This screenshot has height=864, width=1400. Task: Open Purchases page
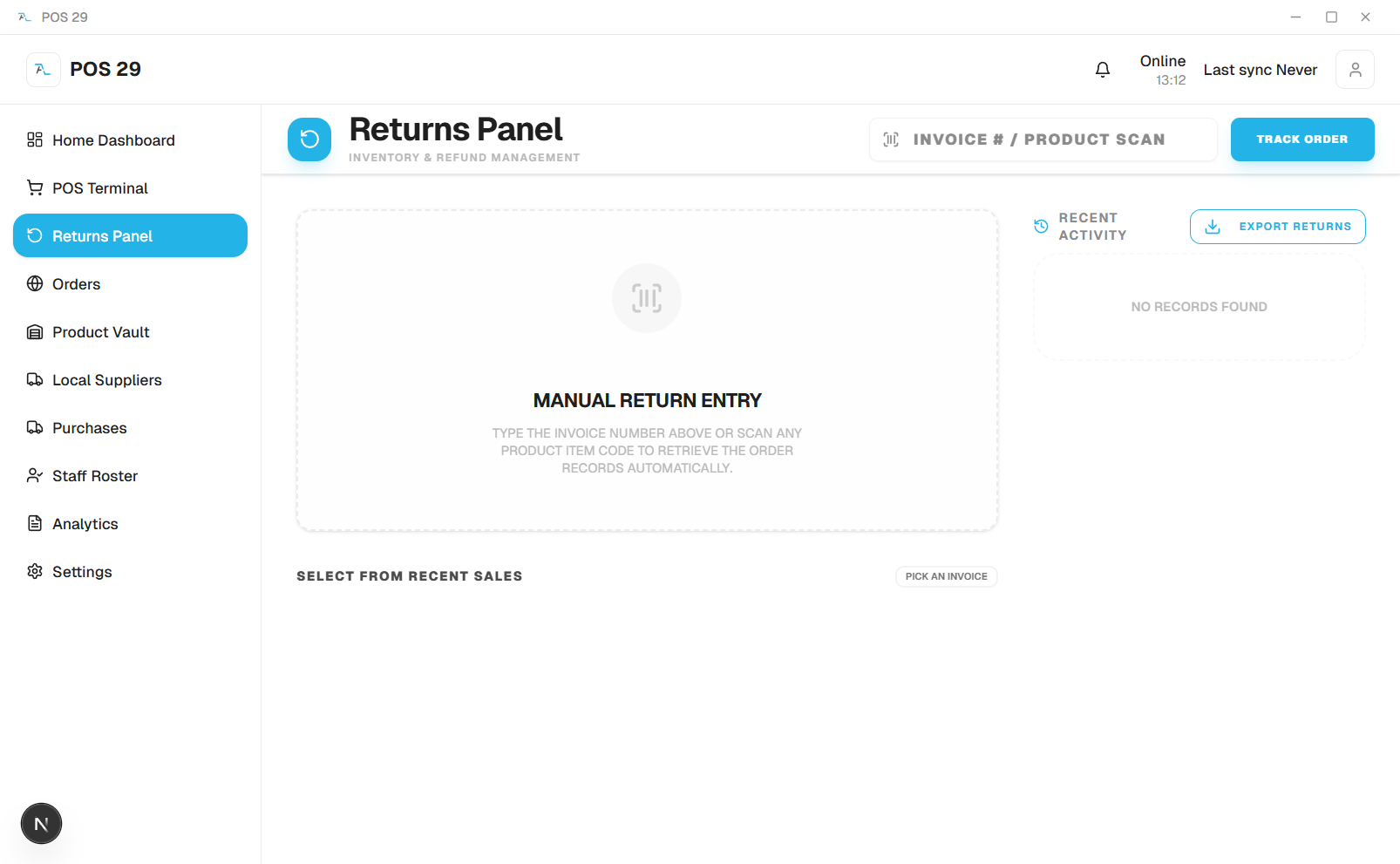[130, 428]
